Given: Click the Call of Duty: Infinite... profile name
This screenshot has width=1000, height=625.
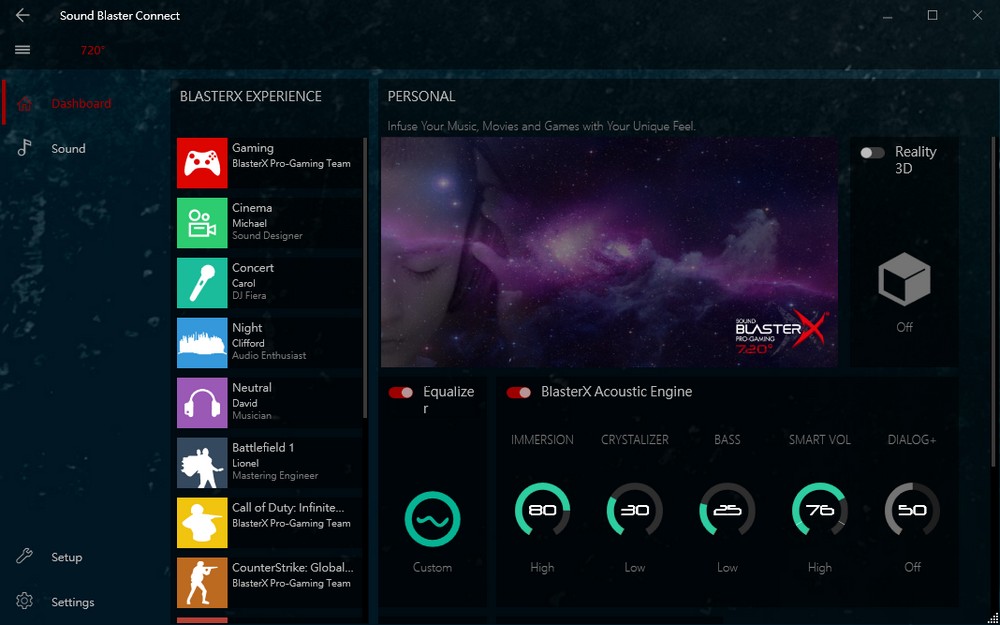Looking at the screenshot, I should (x=288, y=508).
